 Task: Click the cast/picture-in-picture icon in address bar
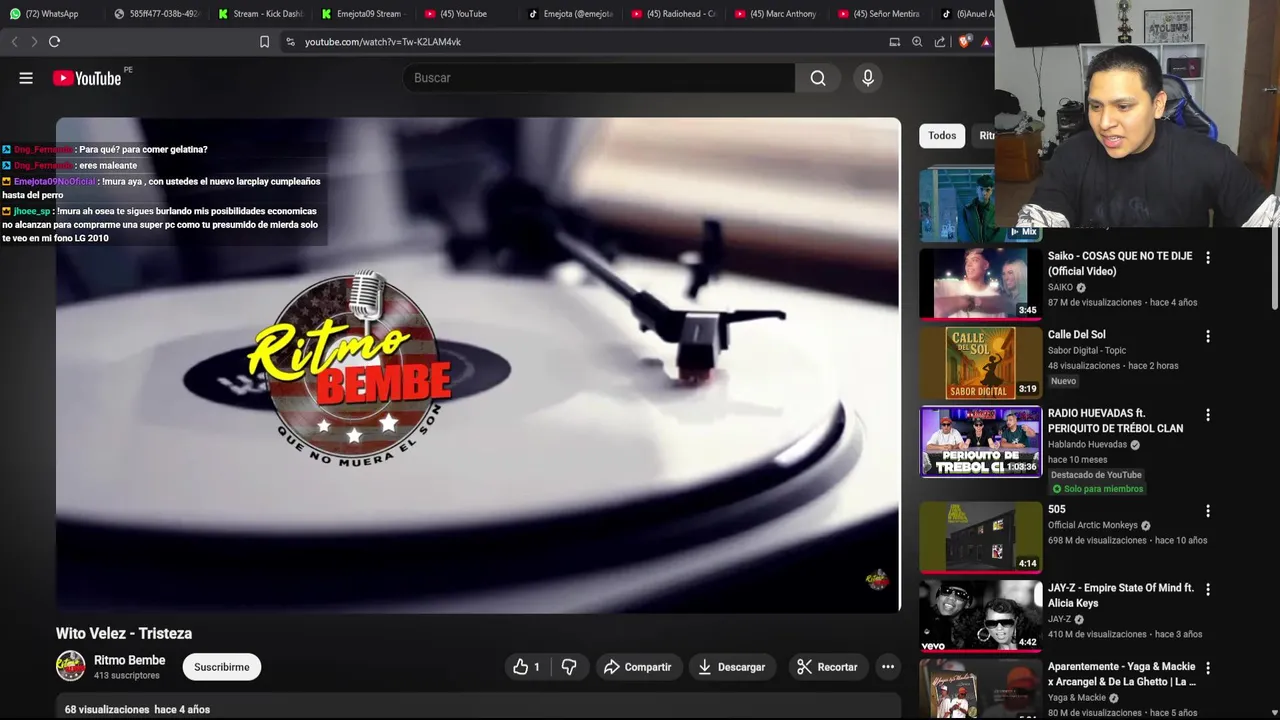coord(895,42)
